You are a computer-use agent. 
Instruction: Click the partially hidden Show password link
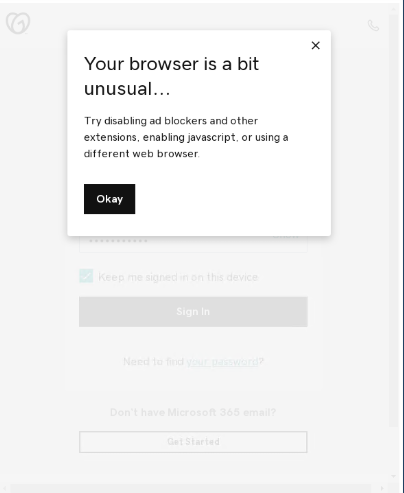[x=285, y=237]
